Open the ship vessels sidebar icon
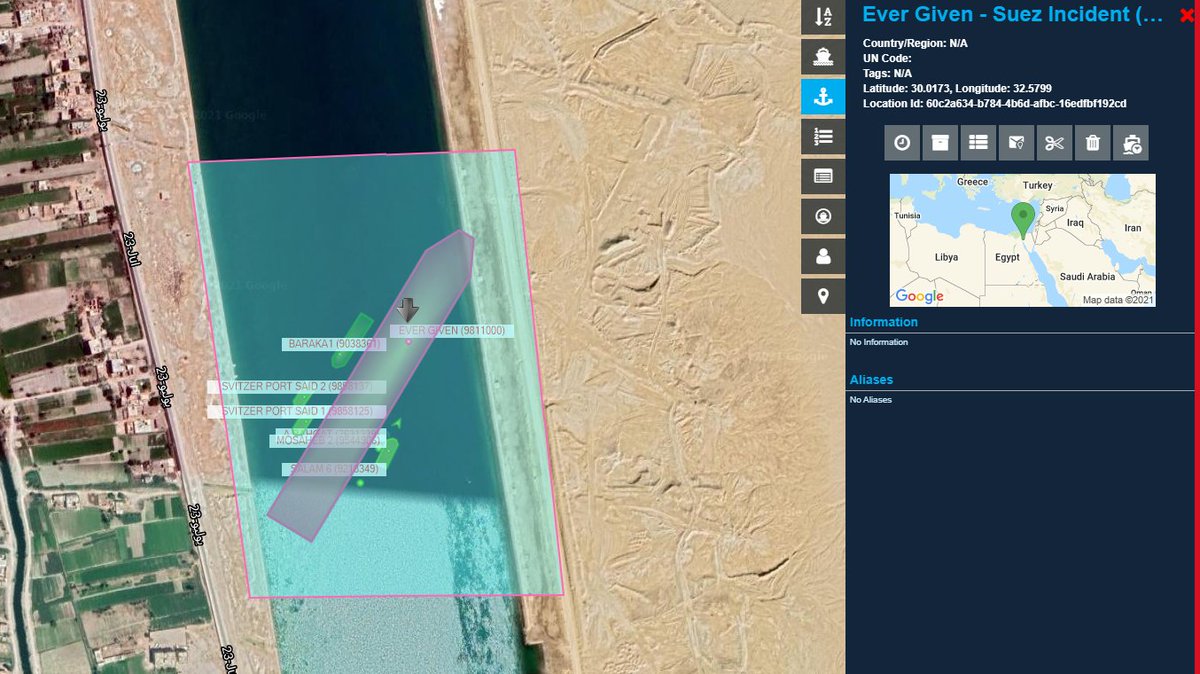 coord(823,56)
